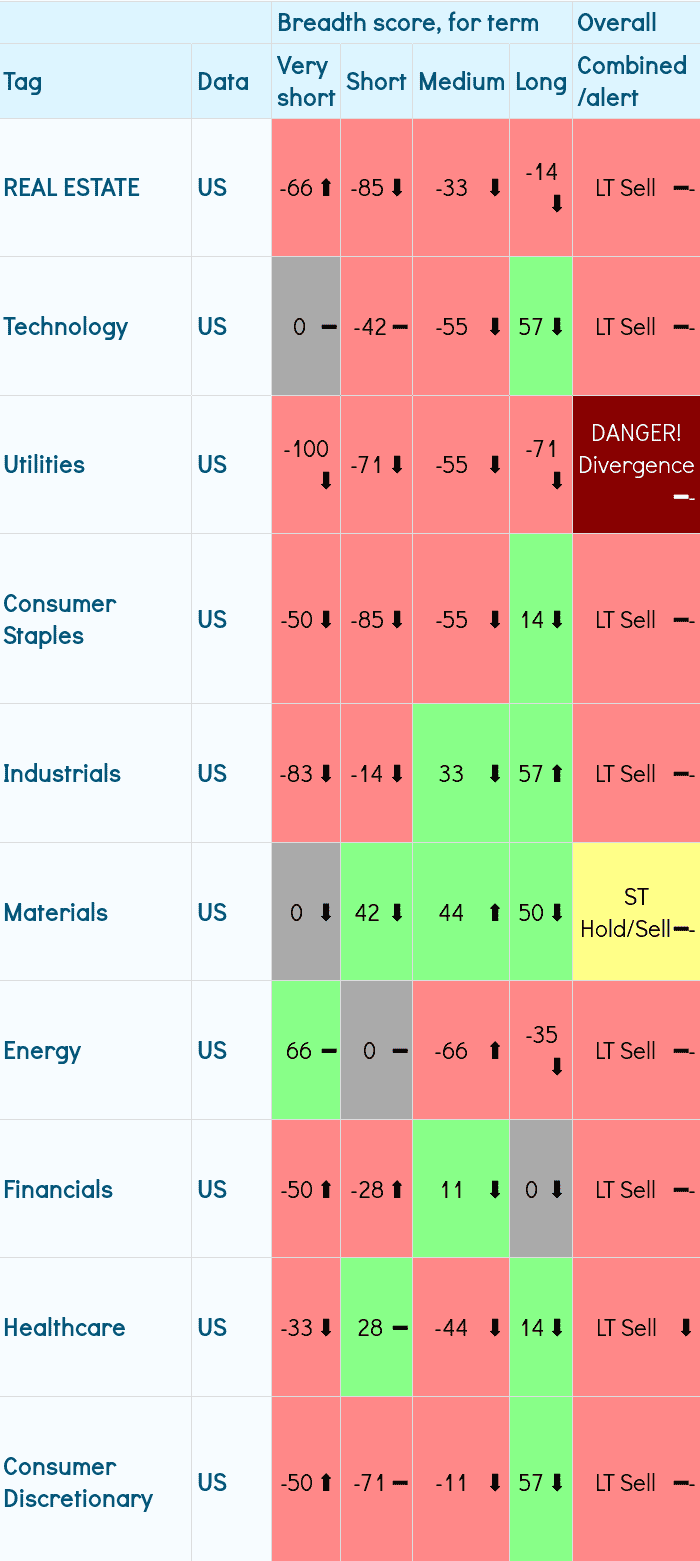Select the Medium column header
The height and width of the screenshot is (1561, 700).
pos(461,81)
